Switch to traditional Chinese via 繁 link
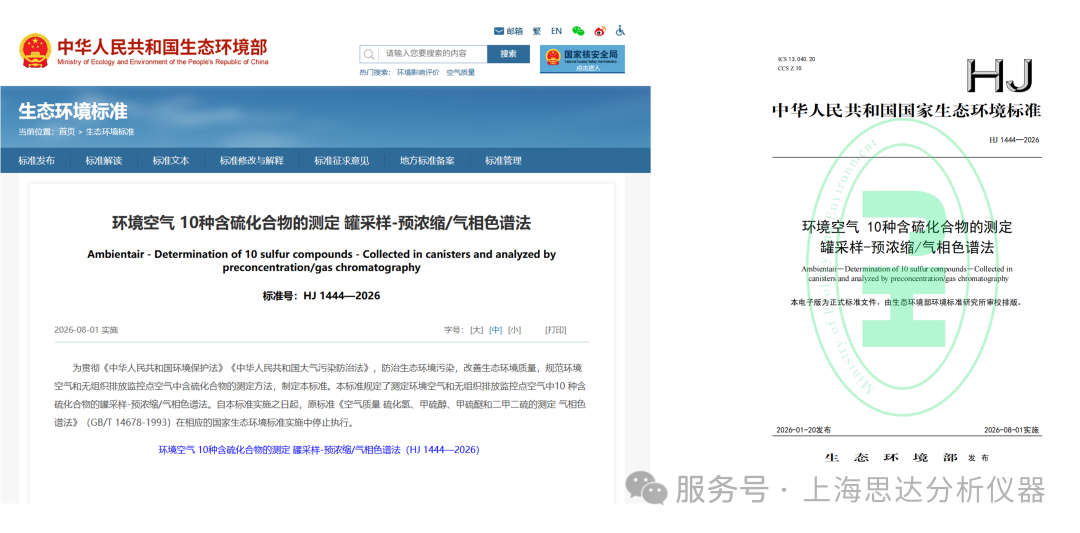This screenshot has width=1080, height=533. pos(537,31)
